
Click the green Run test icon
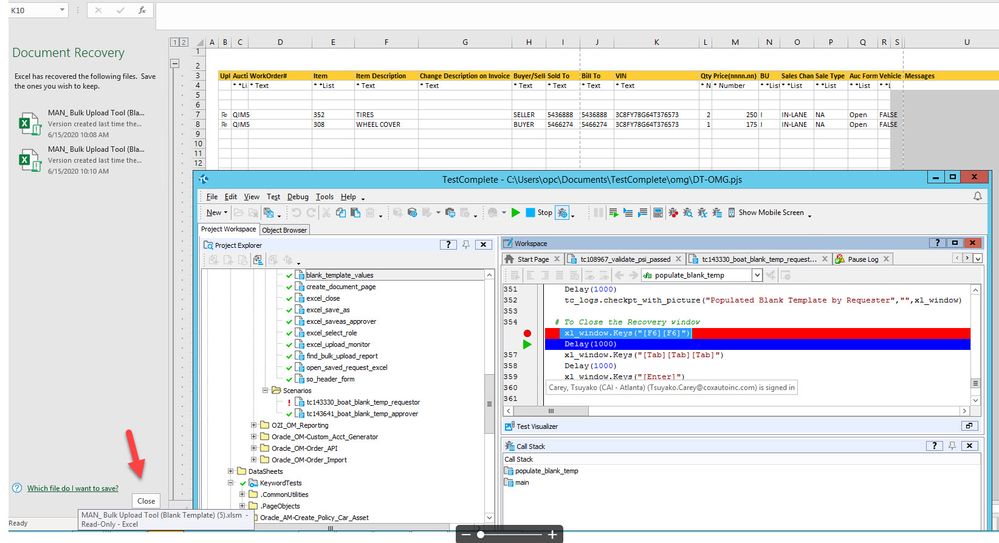point(516,212)
